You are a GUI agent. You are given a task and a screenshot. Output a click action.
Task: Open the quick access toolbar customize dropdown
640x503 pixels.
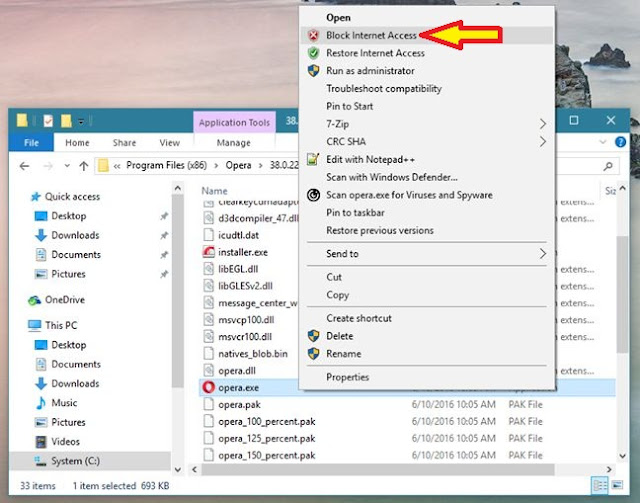81,121
